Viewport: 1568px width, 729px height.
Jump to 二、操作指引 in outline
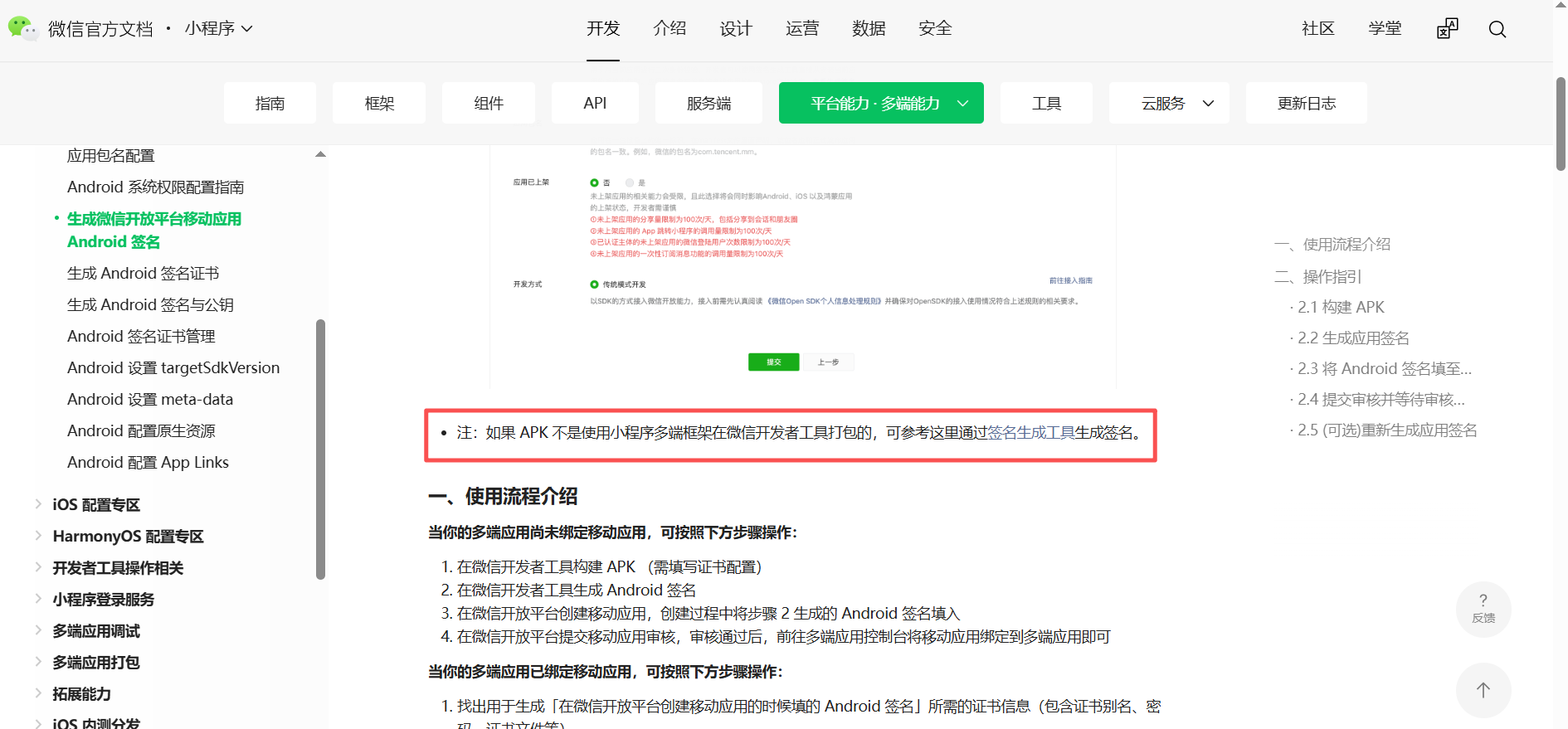coord(1318,277)
